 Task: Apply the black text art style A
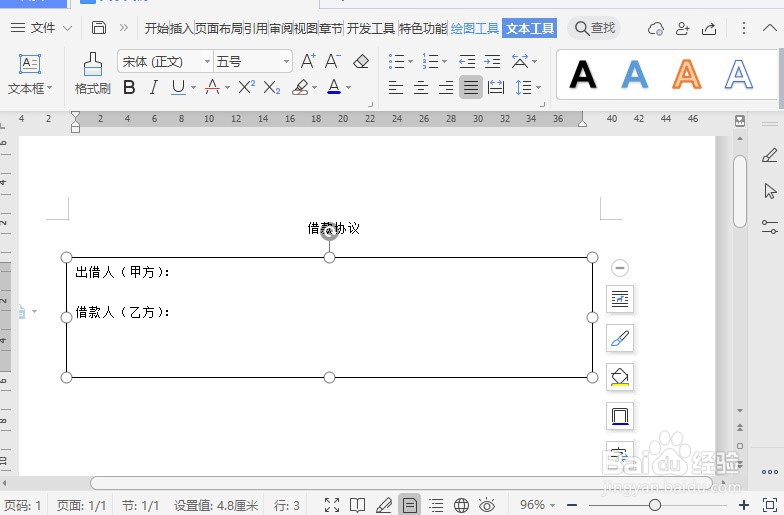(582, 74)
